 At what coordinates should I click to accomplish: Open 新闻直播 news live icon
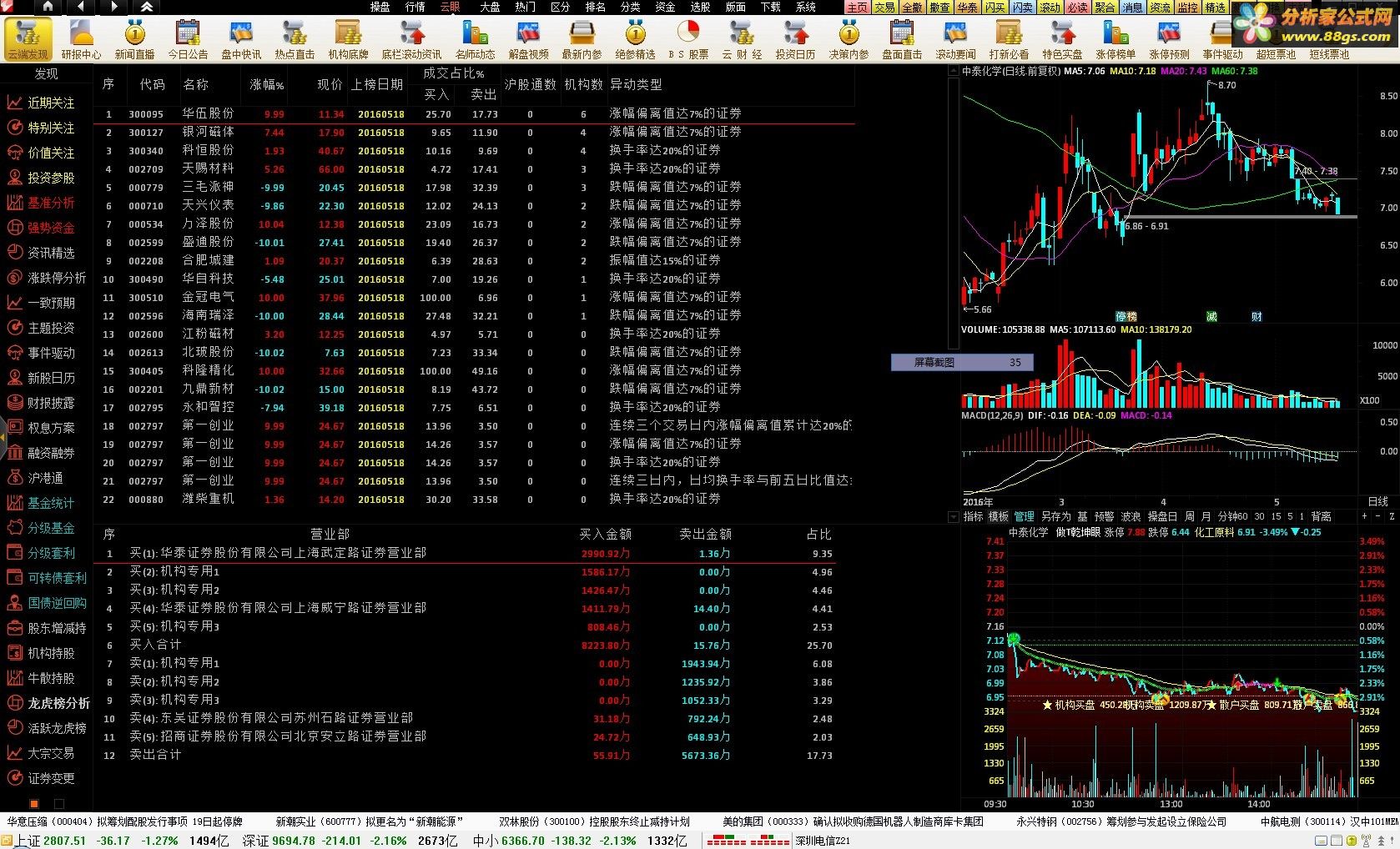point(134,39)
